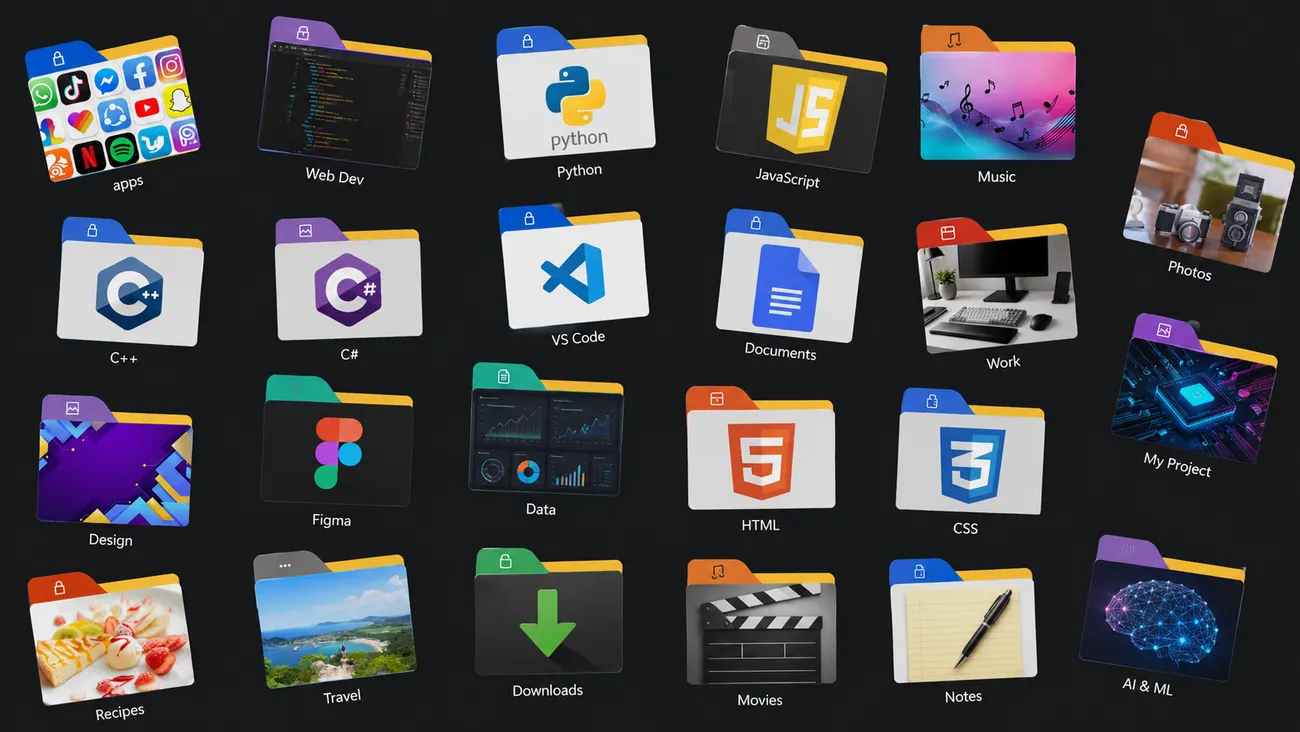Choose the Notes folder icon
1300x732 pixels.
pos(963,621)
